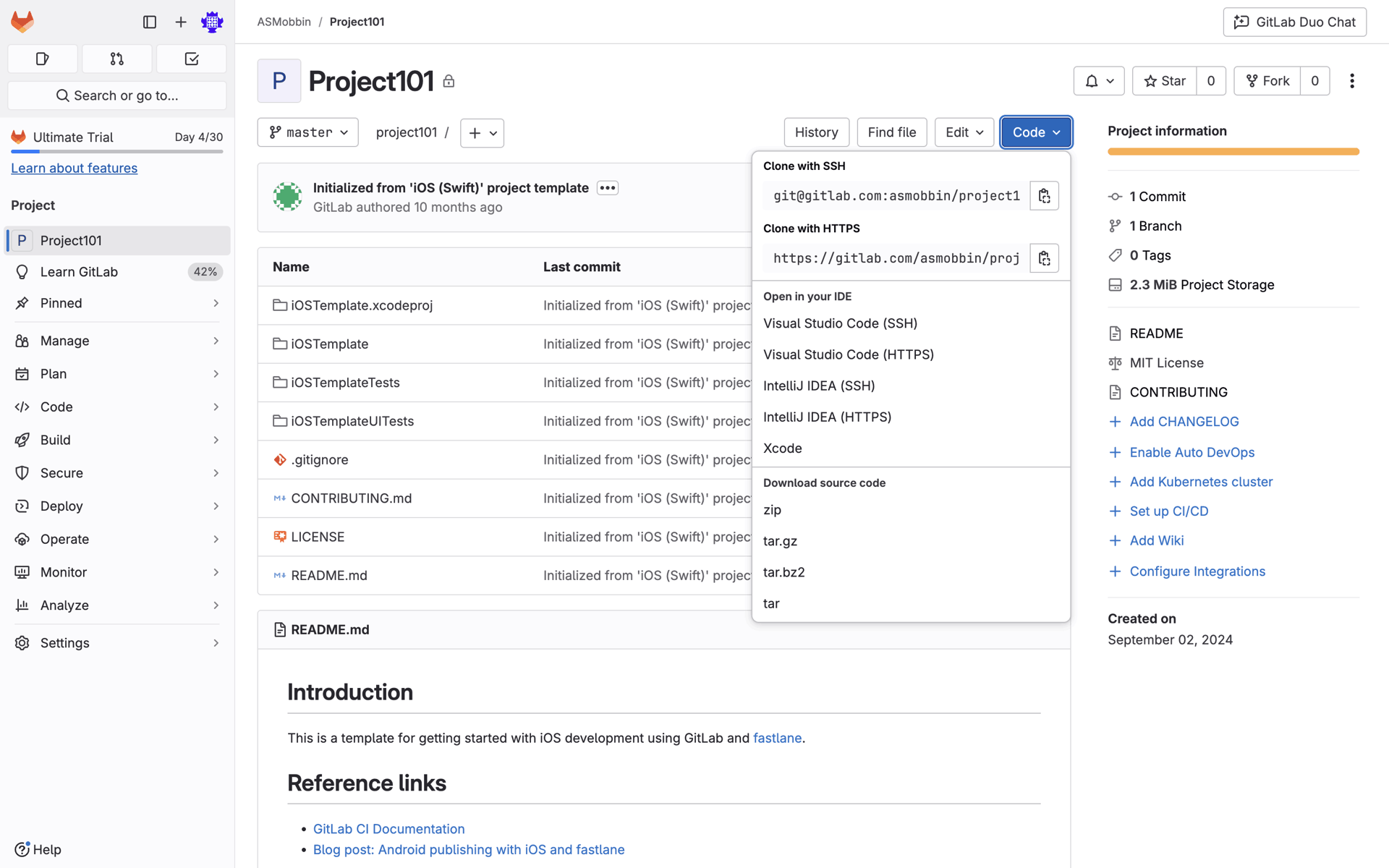
Task: Open the iOSTemplate.xcodeproj folder
Action: tap(362, 305)
